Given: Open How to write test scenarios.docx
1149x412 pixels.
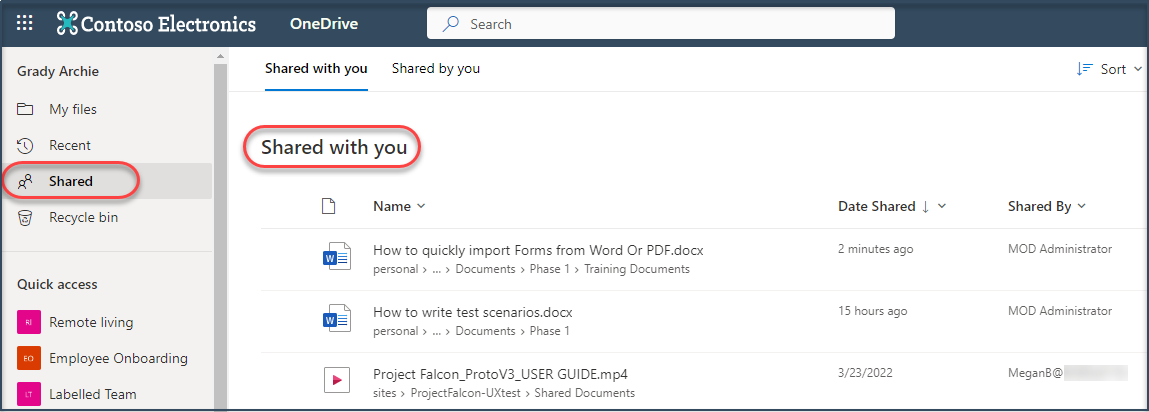Looking at the screenshot, I should [472, 312].
